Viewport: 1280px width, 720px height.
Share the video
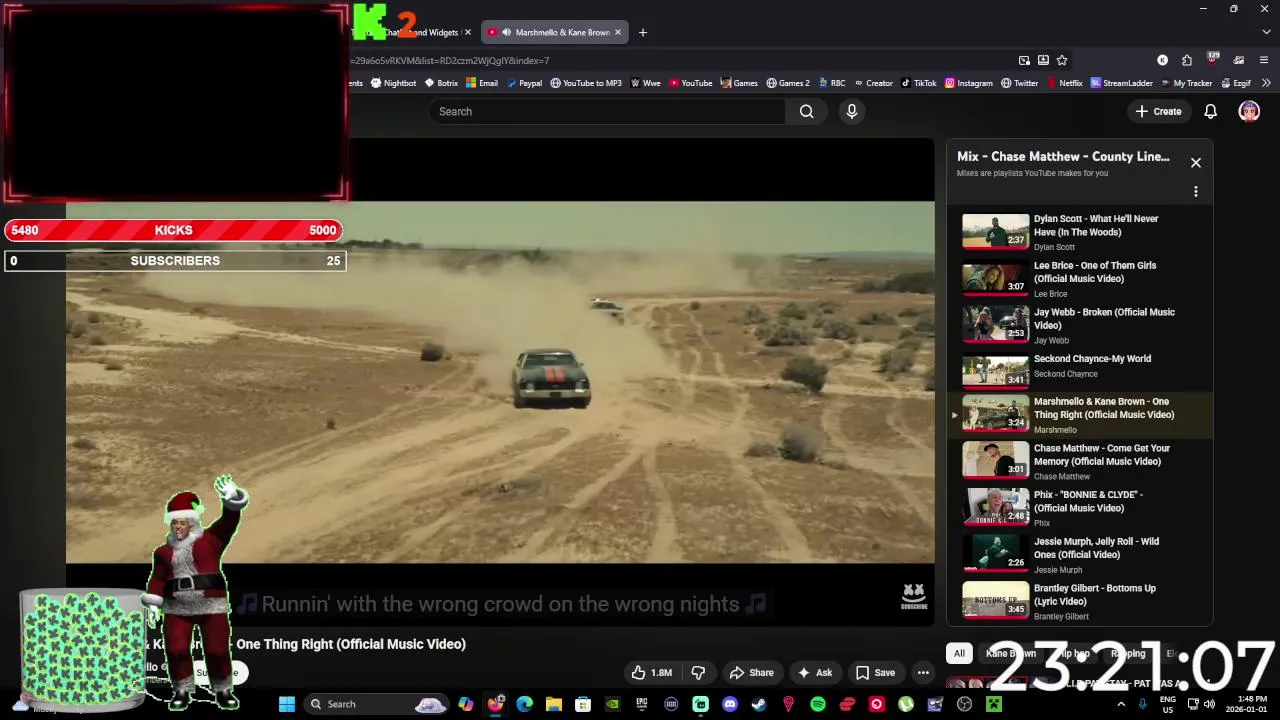point(751,673)
